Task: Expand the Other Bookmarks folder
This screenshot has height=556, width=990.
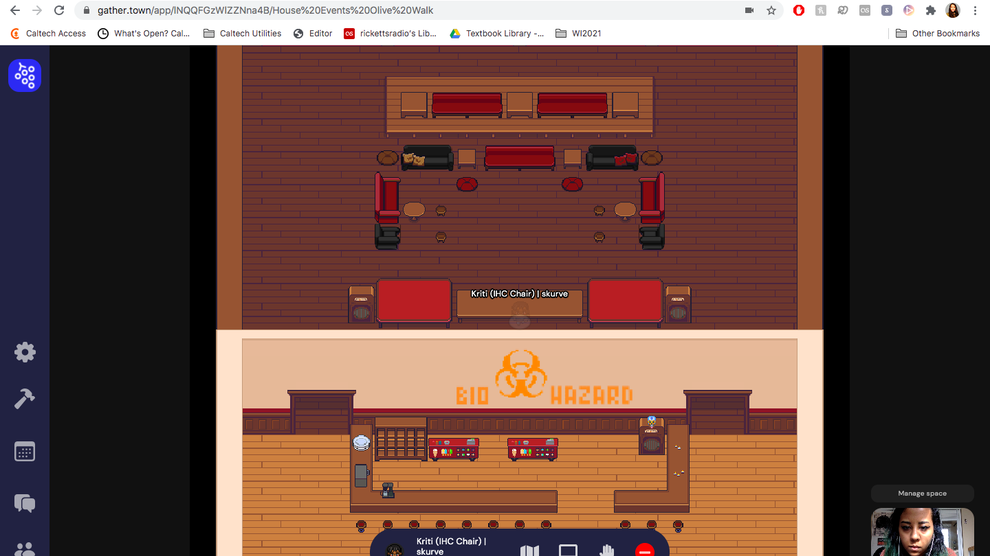Action: coord(937,33)
